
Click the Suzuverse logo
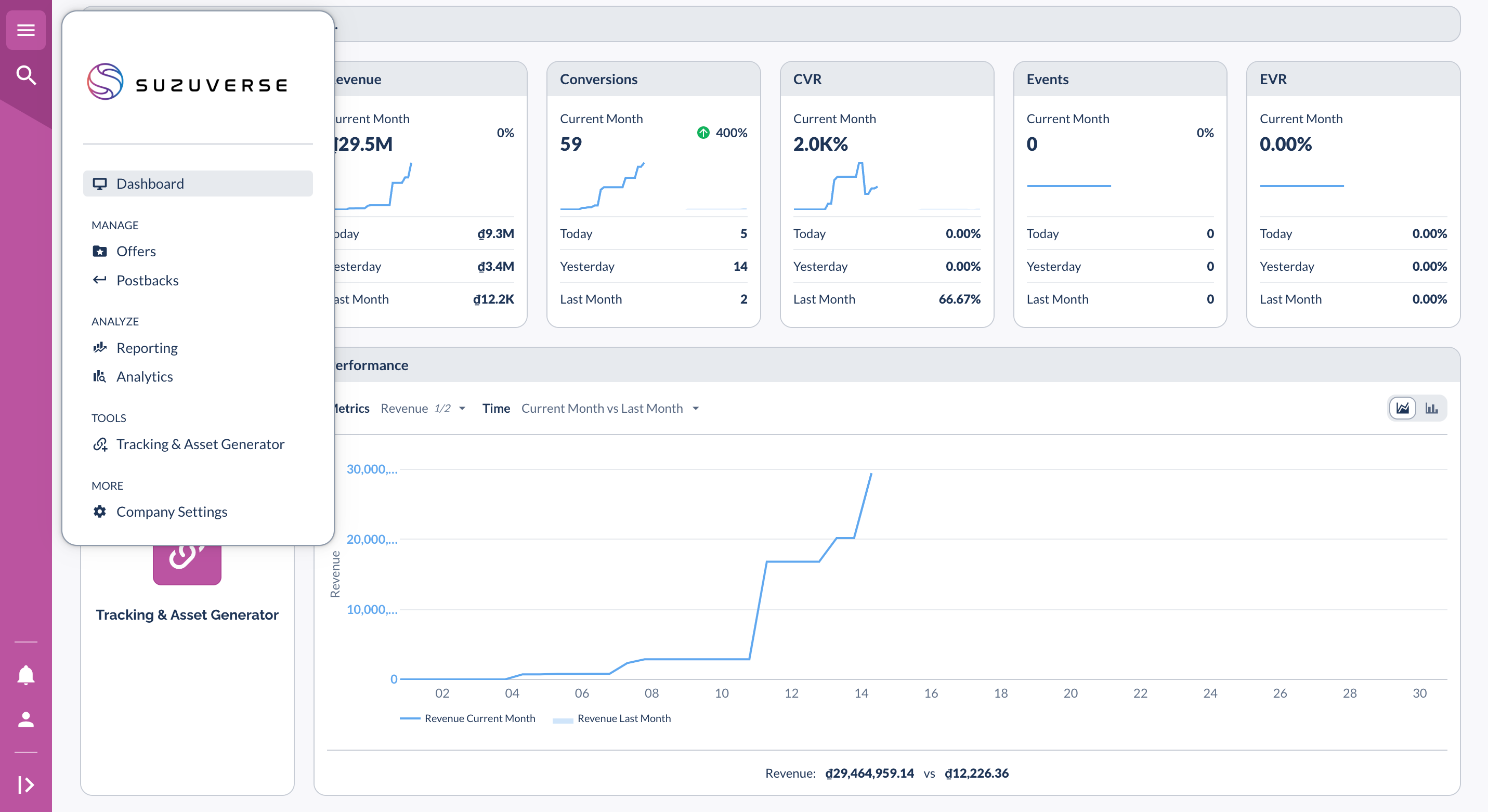(x=187, y=83)
